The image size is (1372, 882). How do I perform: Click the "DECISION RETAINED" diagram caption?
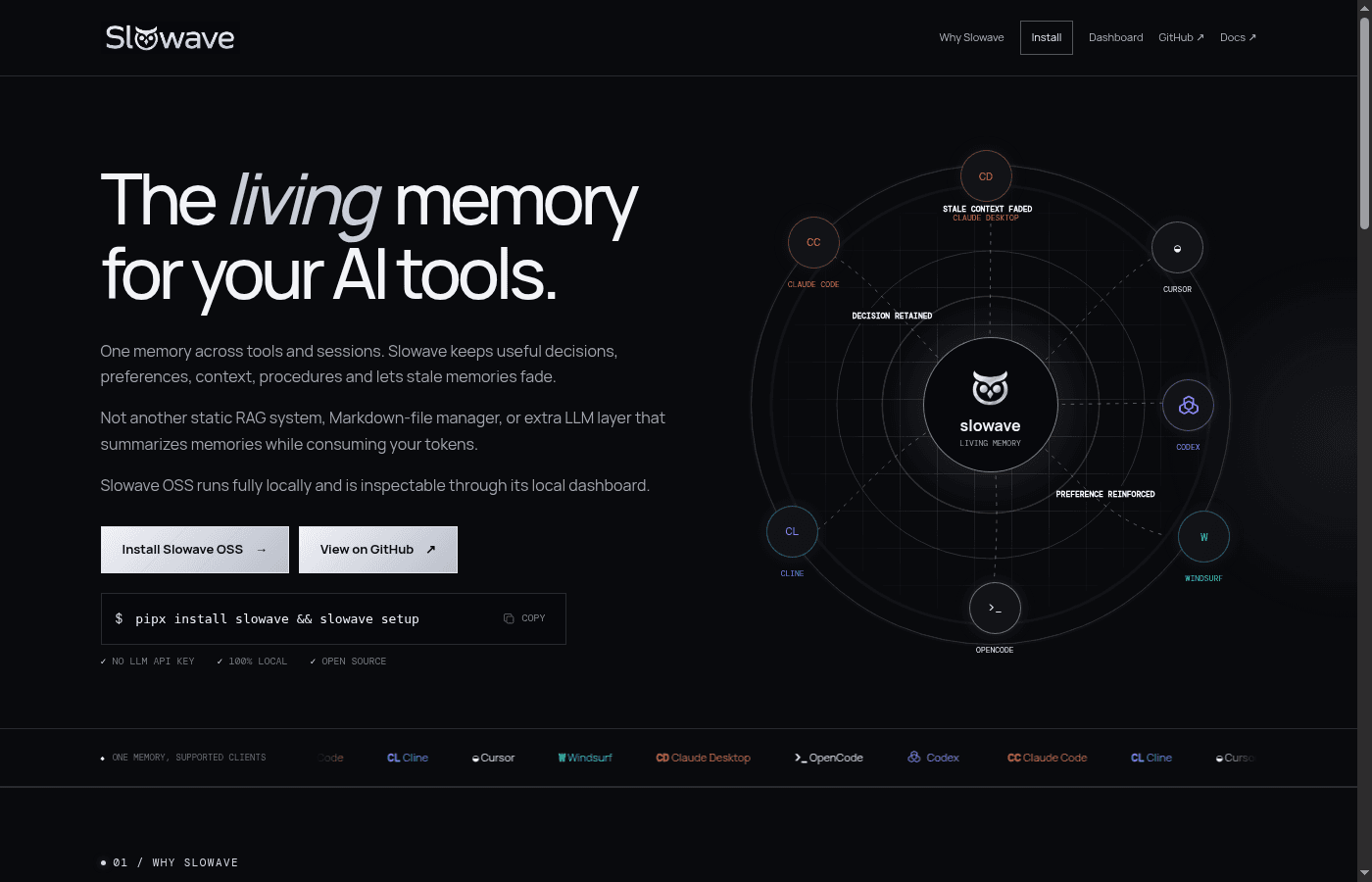coord(892,316)
